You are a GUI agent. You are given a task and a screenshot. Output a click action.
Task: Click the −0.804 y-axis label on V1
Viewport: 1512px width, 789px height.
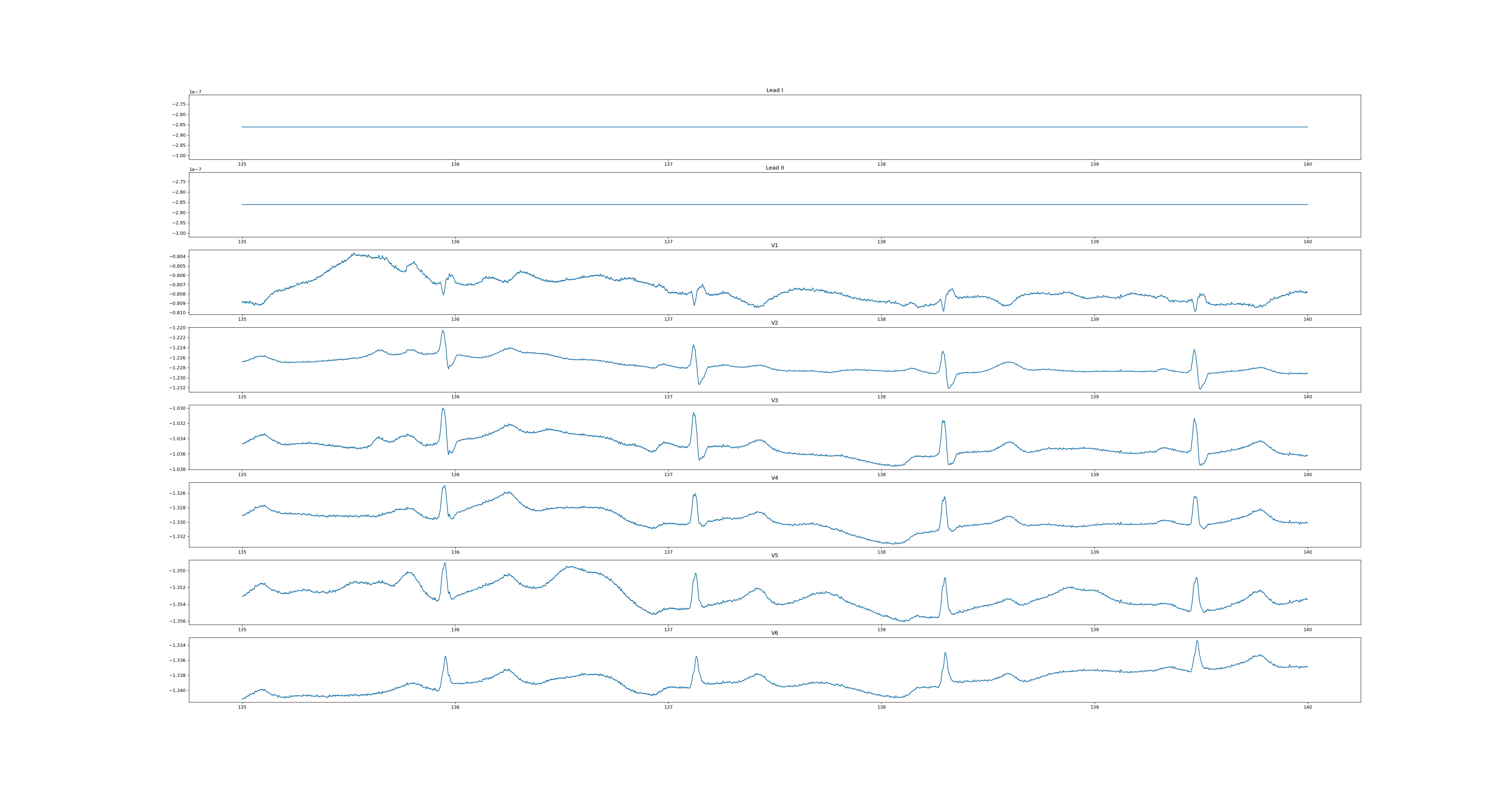click(178, 256)
